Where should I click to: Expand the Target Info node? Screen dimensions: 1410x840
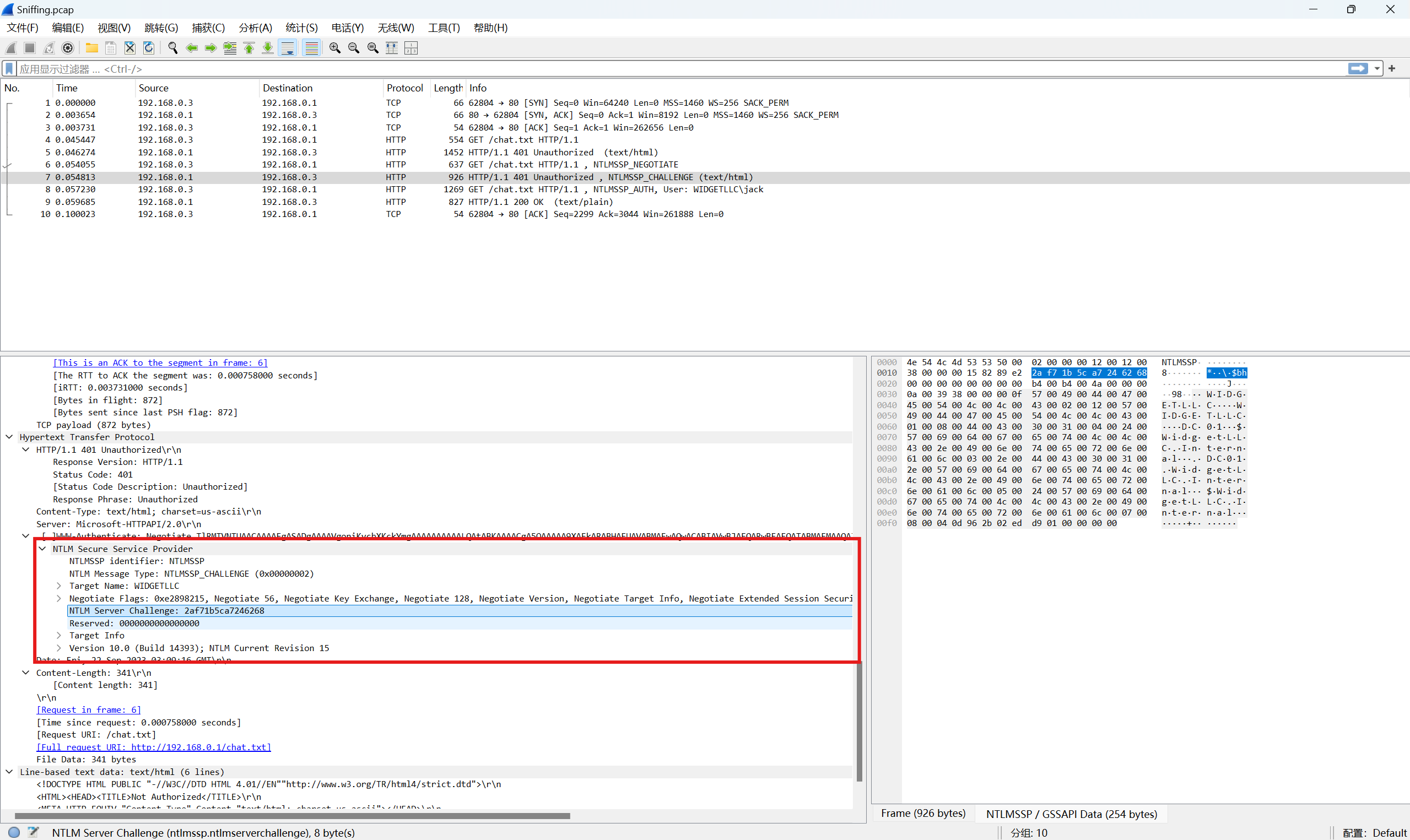(59, 636)
